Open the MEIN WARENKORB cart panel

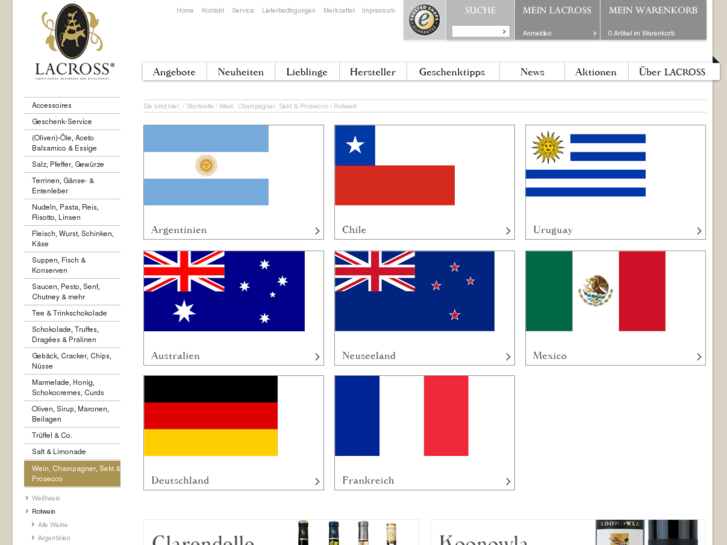653,19
